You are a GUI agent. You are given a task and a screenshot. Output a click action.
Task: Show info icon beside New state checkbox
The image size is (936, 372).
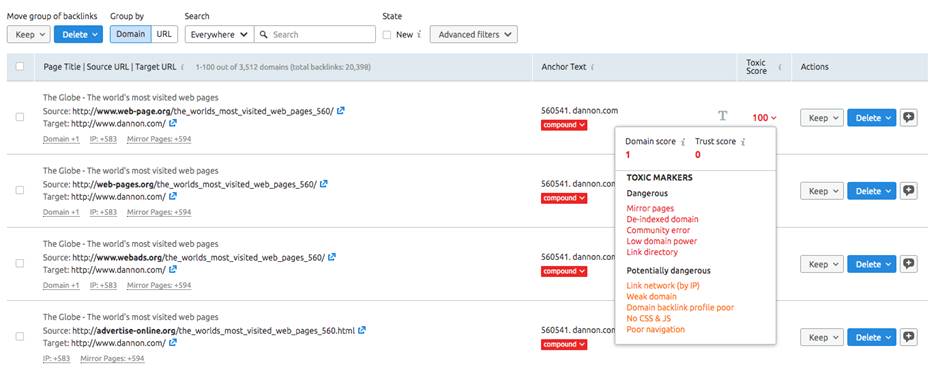[x=419, y=35]
